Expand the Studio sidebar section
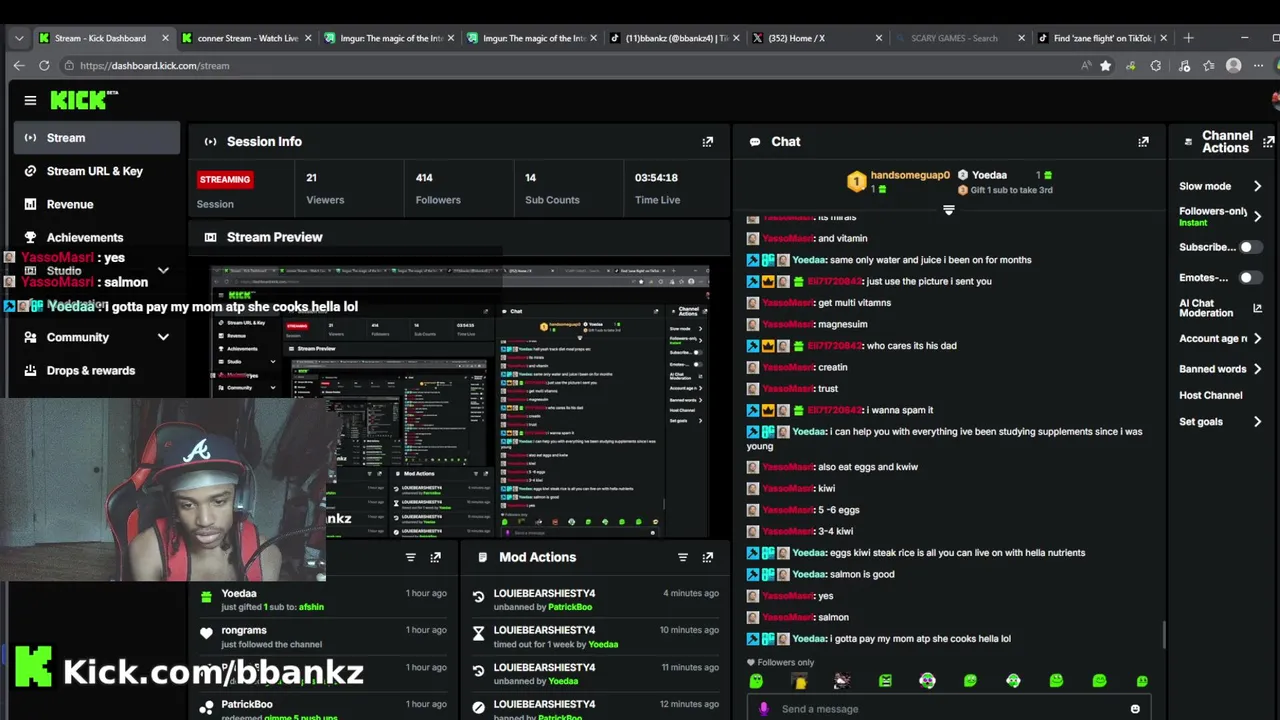The width and height of the screenshot is (1280, 720). 163,270
